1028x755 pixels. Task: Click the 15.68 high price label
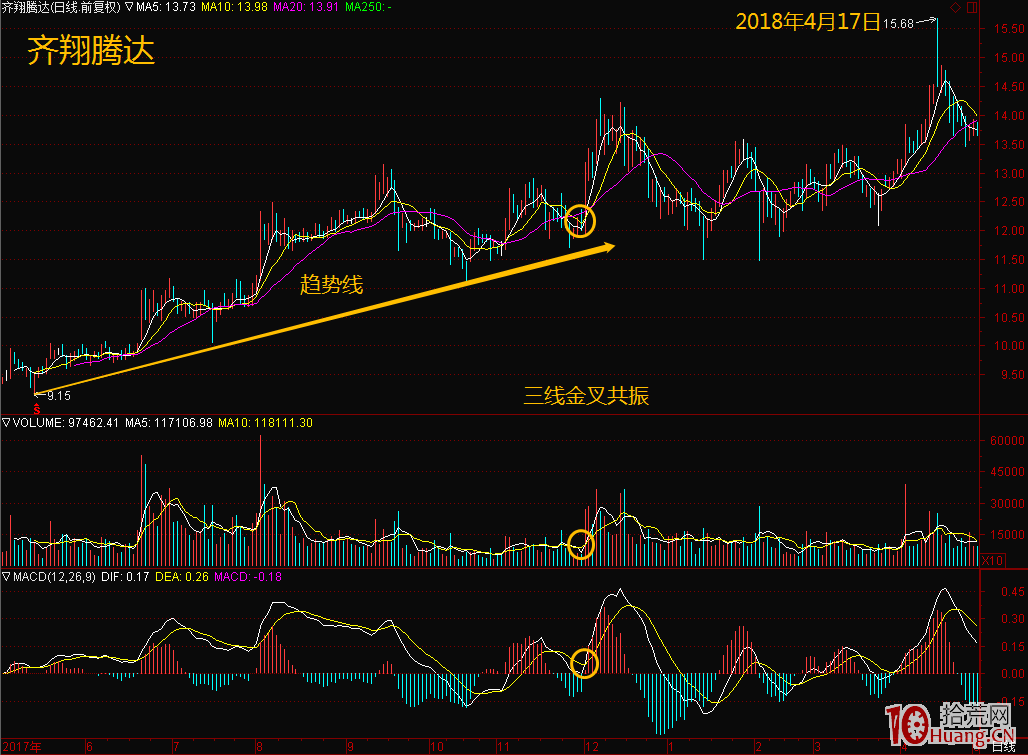[x=898, y=24]
